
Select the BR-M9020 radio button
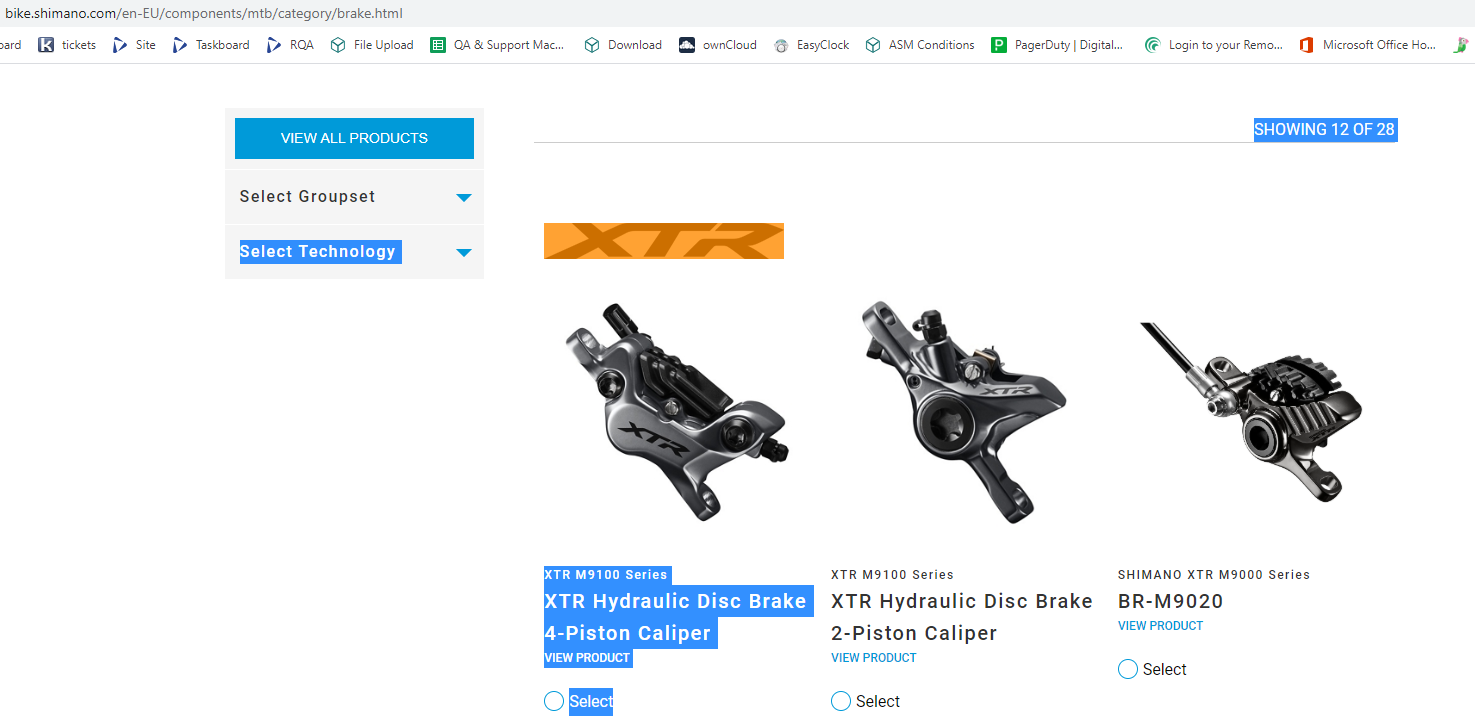(1128, 670)
